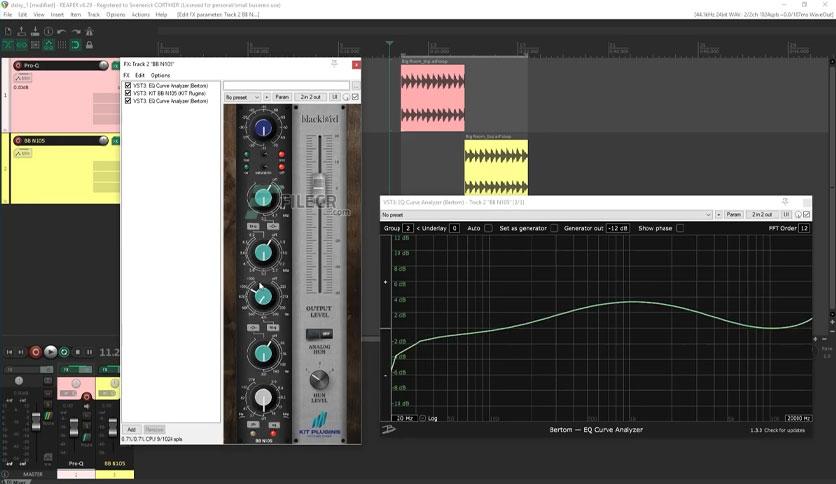Select pink audio item on track 1
This screenshot has width=836, height=484.
(x=432, y=98)
